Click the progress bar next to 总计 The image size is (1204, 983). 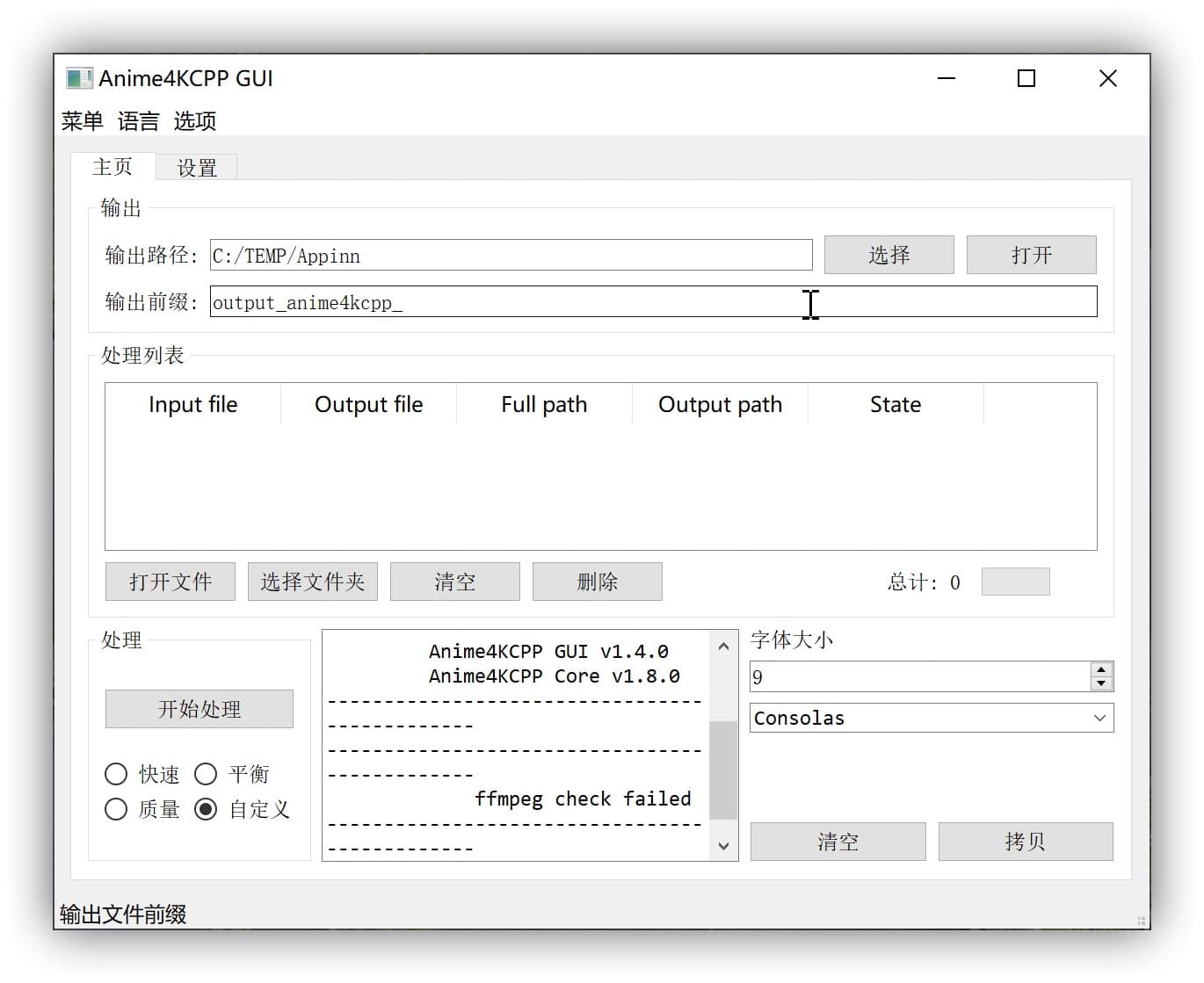pyautogui.click(x=1015, y=582)
